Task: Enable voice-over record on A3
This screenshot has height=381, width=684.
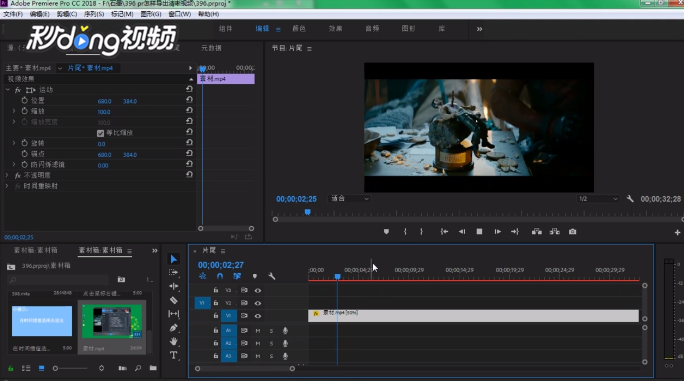Action: pos(285,356)
